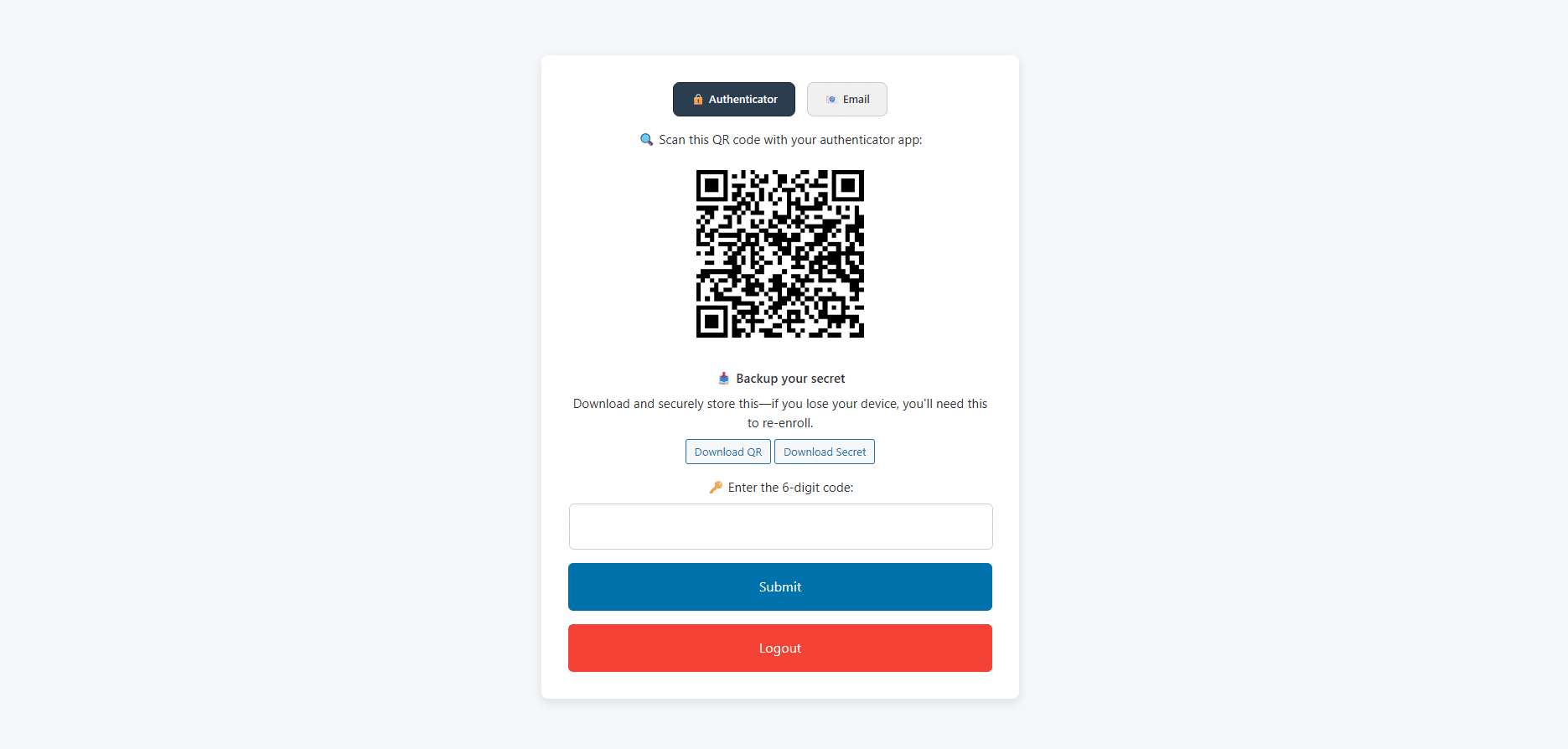Click the "Scan this QR code" instruction text
1568x749 pixels.
tap(790, 140)
